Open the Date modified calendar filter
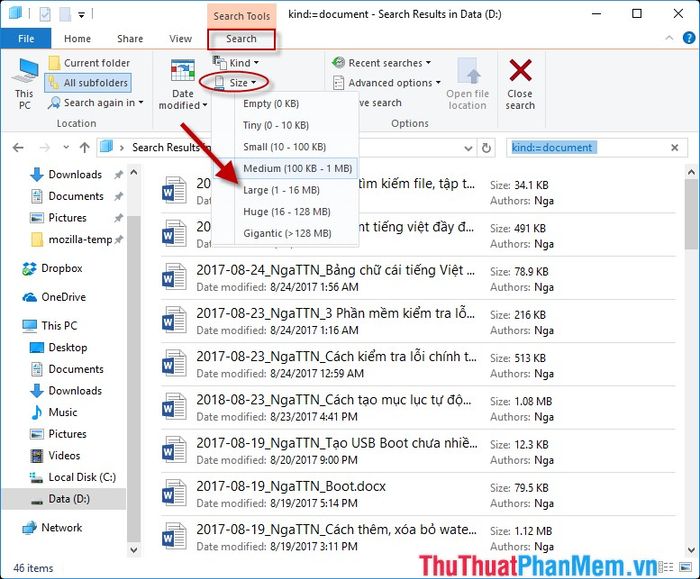This screenshot has width=700, height=579. (183, 83)
